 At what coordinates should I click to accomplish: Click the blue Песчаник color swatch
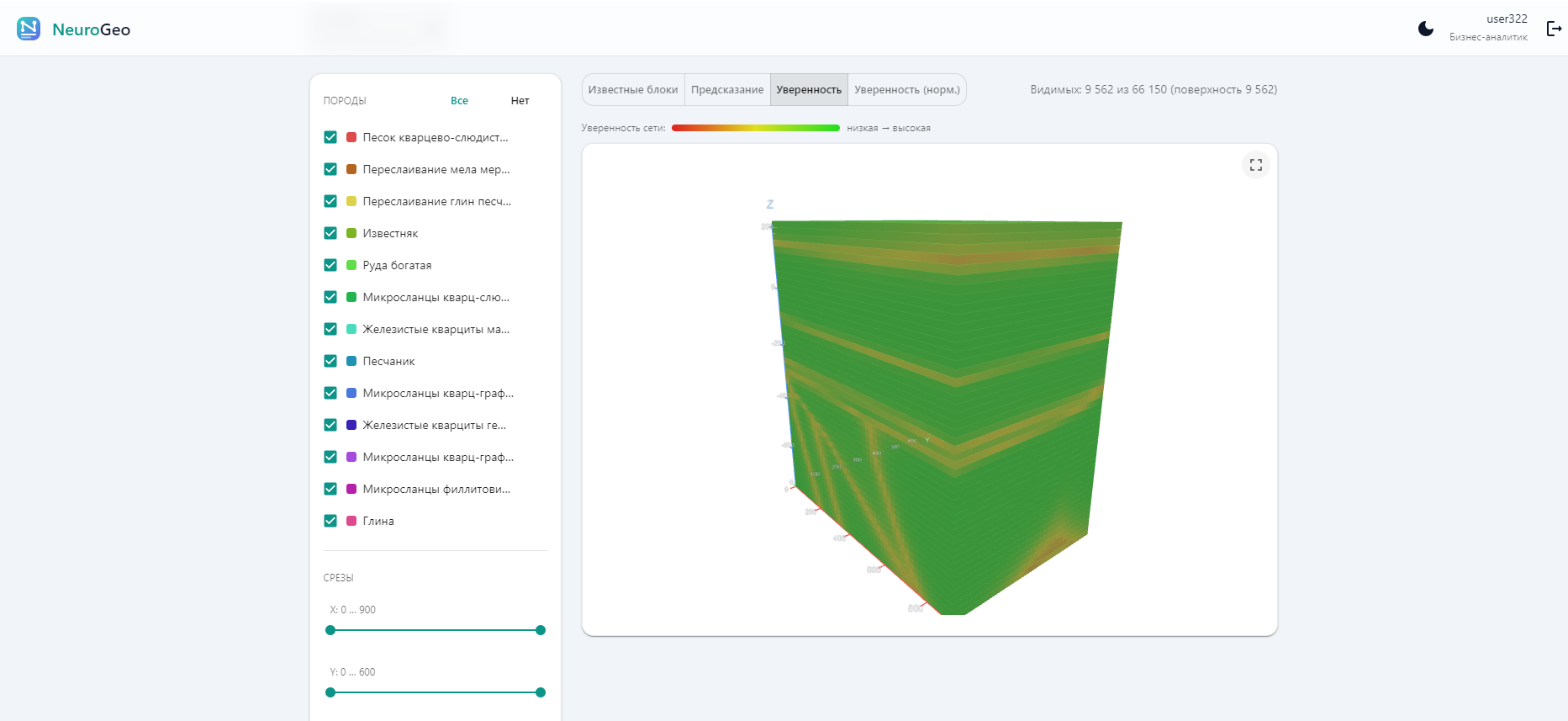(351, 361)
